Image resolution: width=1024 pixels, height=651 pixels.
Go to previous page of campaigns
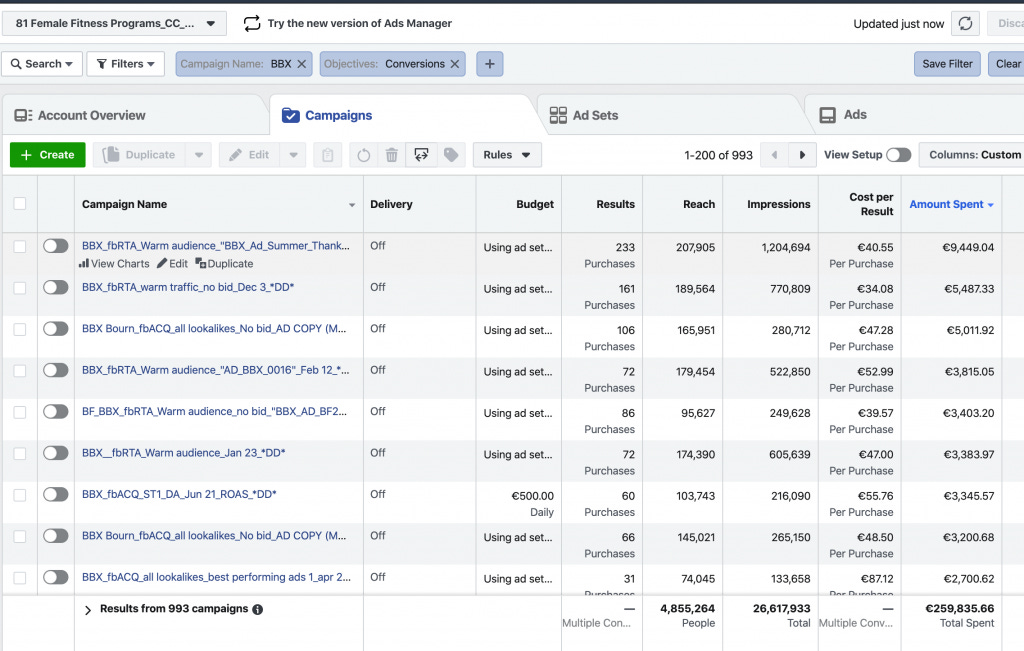tap(775, 155)
